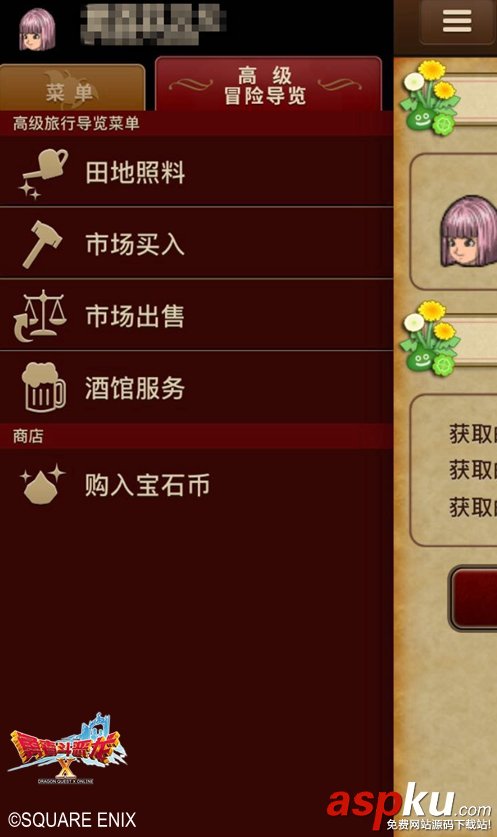Tap the pink-haired avatar at top left
497x837 pixels.
coord(37,29)
